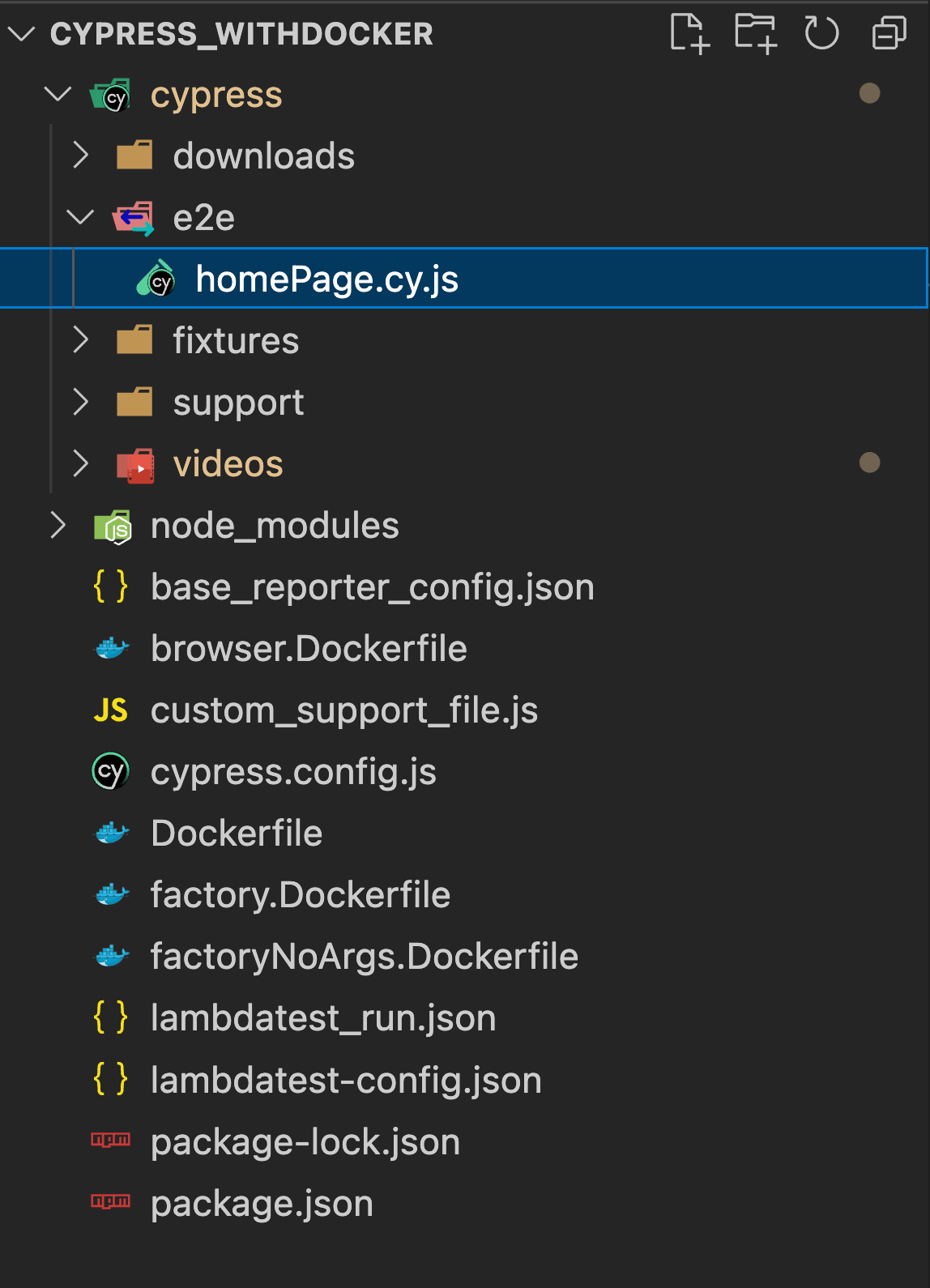Open base_reporter_config.json file
This screenshot has height=1288, width=930.
[373, 587]
